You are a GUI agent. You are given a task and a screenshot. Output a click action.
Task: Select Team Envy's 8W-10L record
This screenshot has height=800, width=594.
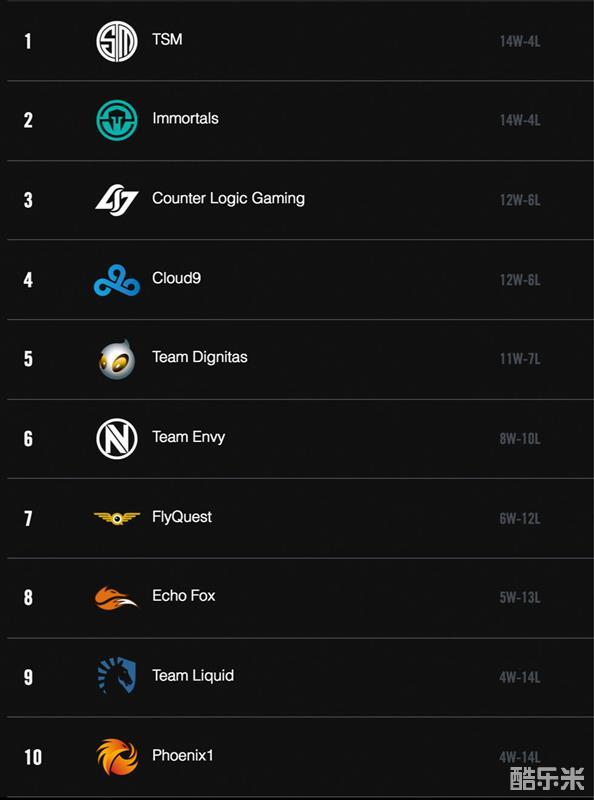(x=520, y=439)
